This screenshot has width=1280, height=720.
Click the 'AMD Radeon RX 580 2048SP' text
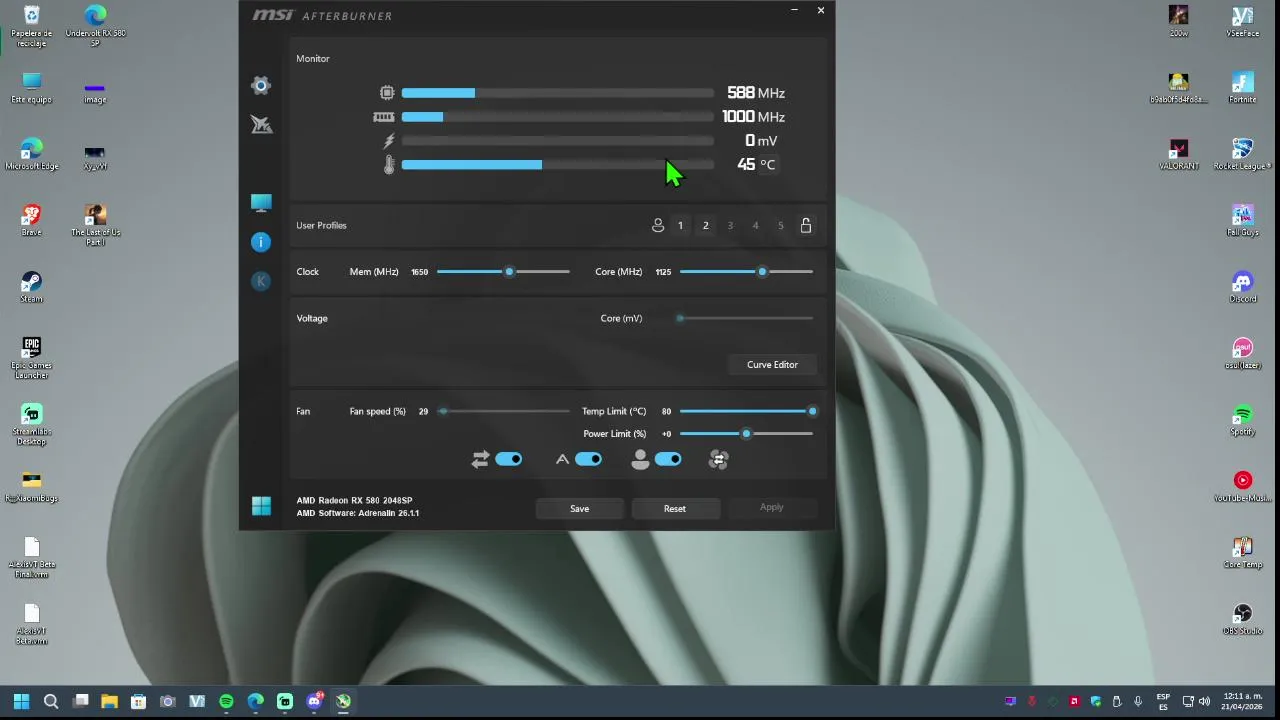[x=354, y=500]
